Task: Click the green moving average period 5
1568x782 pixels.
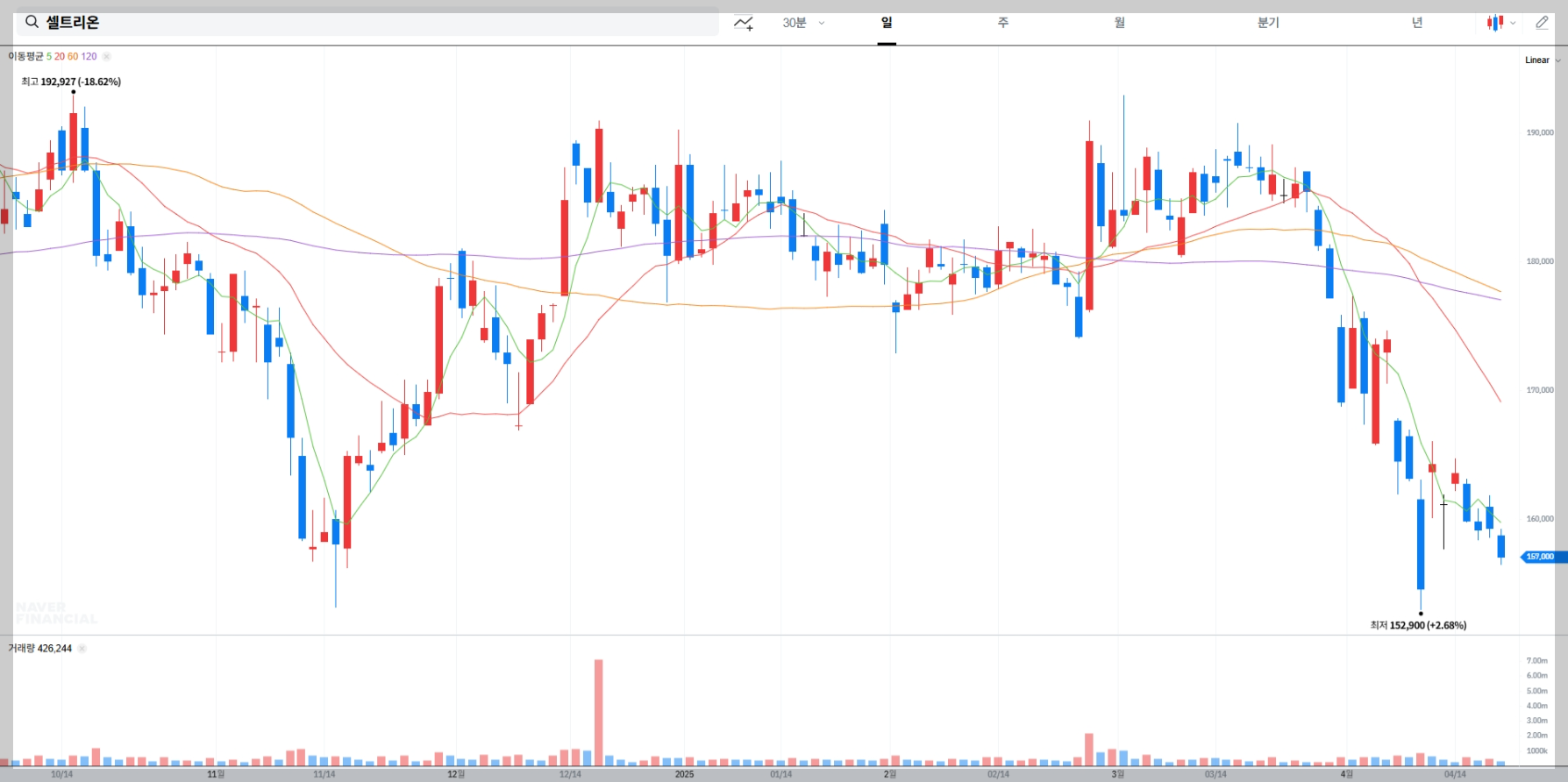Action: point(49,56)
